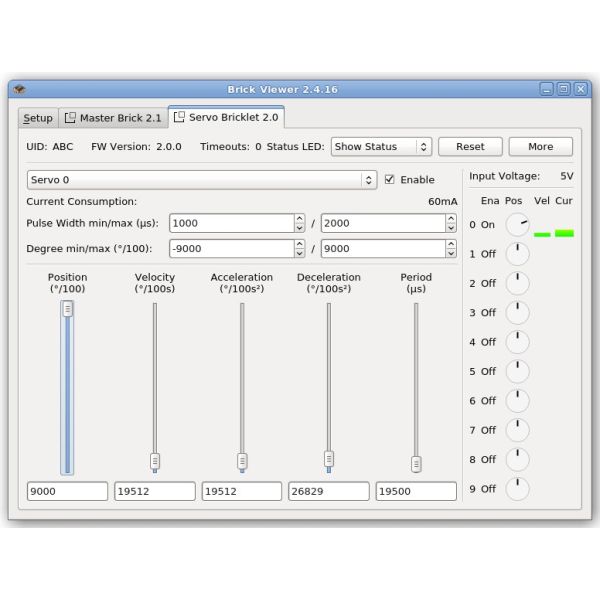The height and width of the screenshot is (600, 600).
Task: Click the green velocity indicator bar of servo 0
Action: (x=542, y=234)
